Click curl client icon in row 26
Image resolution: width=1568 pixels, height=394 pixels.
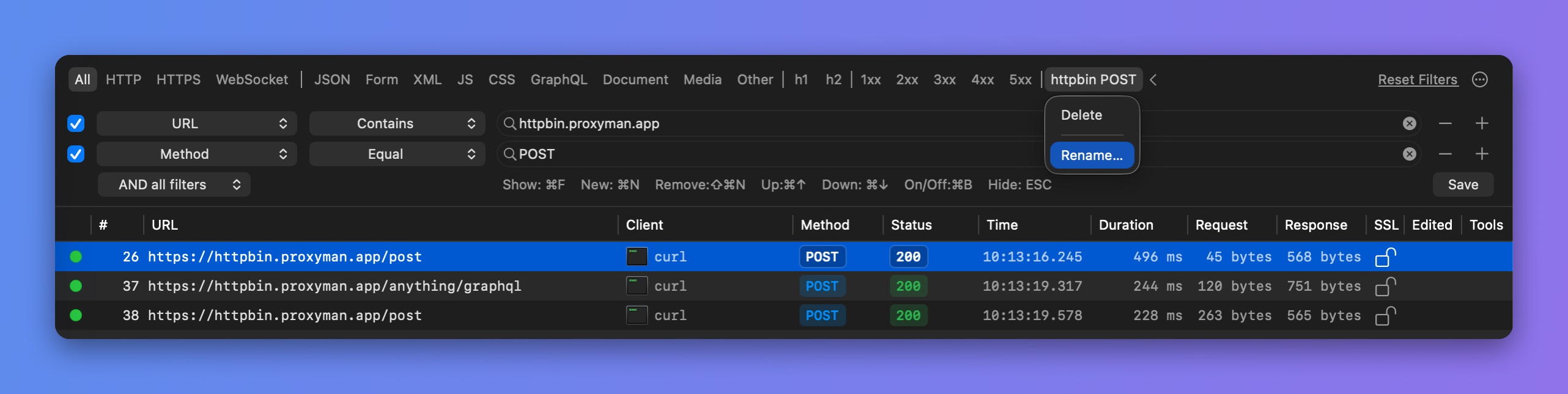pos(637,257)
